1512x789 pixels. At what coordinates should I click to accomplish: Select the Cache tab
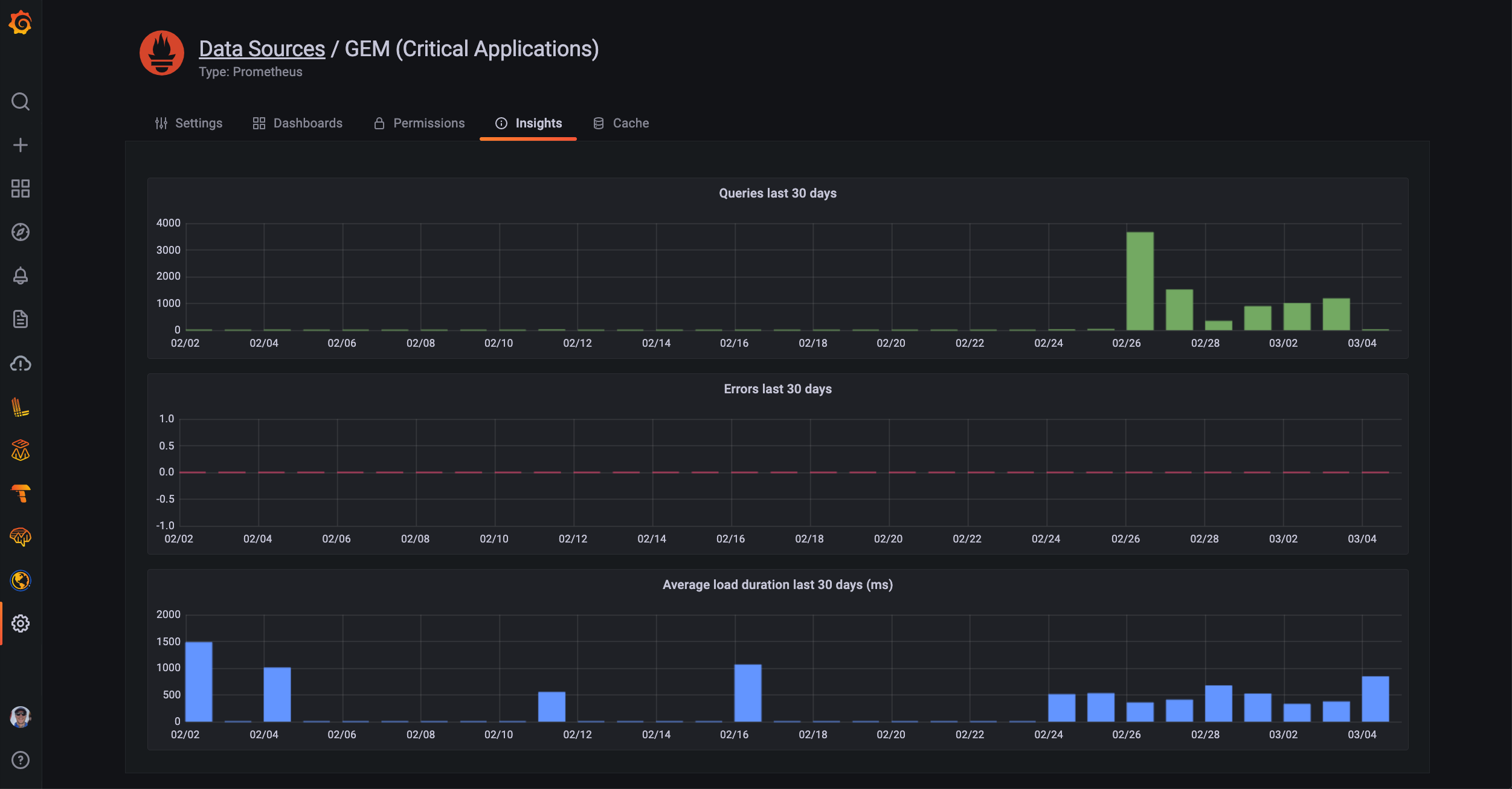tap(621, 123)
